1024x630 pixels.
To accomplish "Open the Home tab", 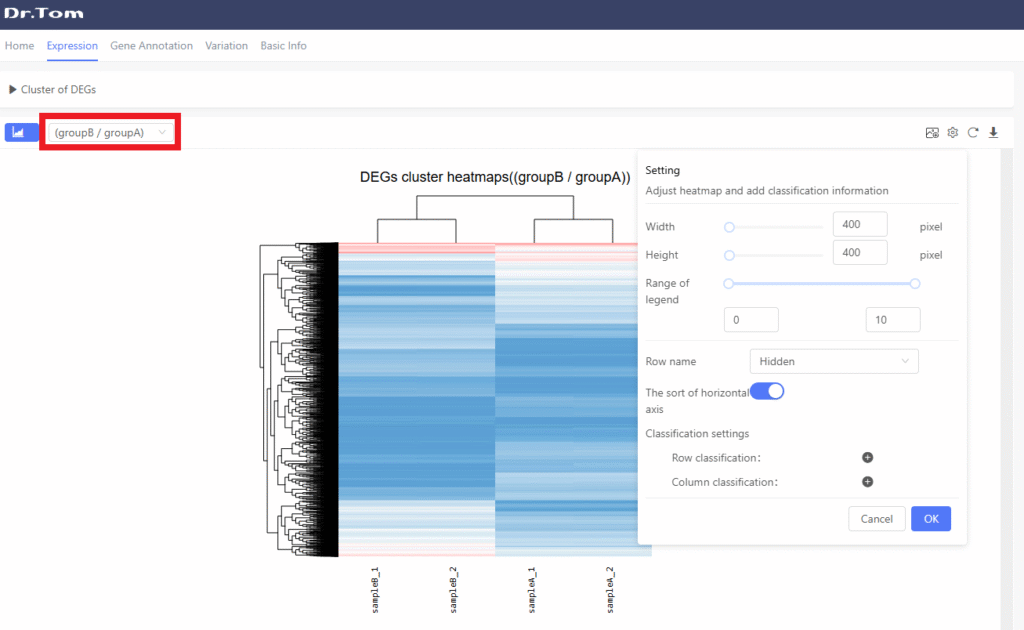I will coord(19,46).
